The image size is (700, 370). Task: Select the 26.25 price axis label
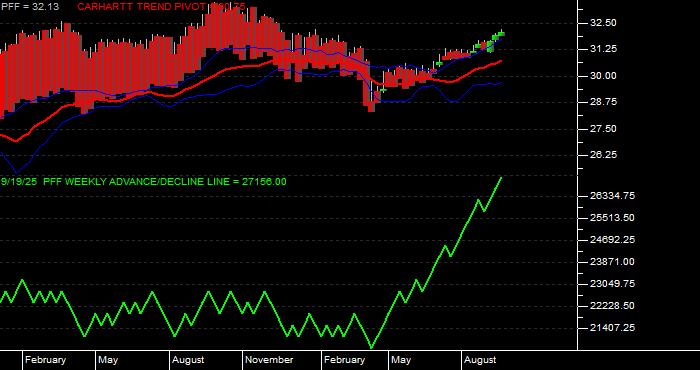[603, 155]
